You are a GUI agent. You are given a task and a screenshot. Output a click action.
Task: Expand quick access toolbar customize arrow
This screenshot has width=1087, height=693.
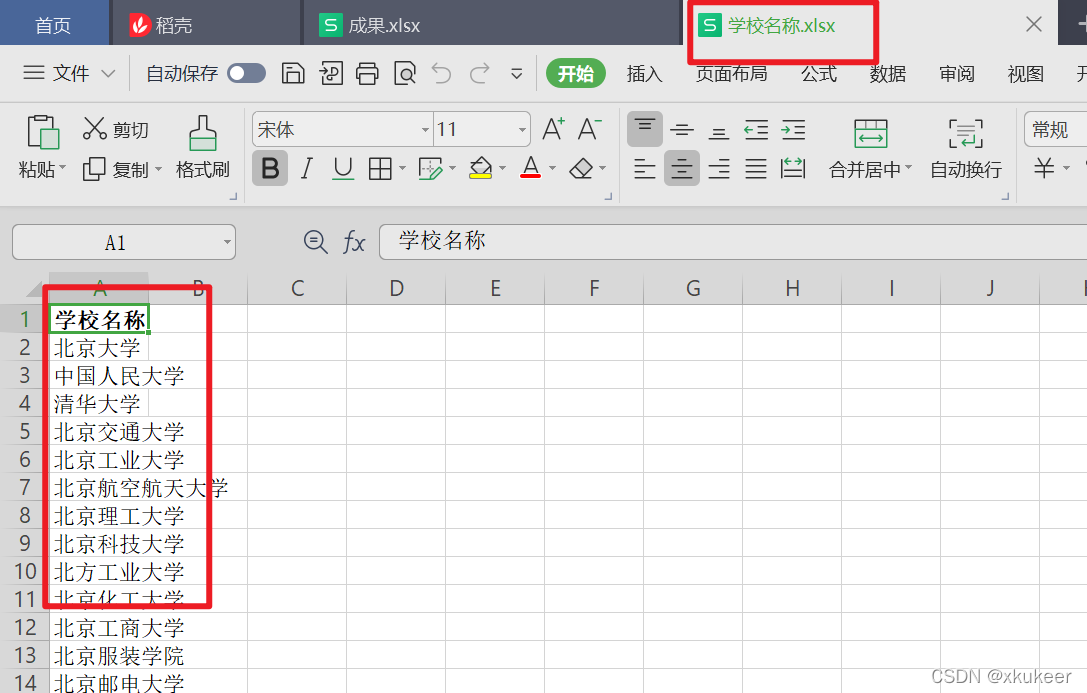(x=516, y=73)
